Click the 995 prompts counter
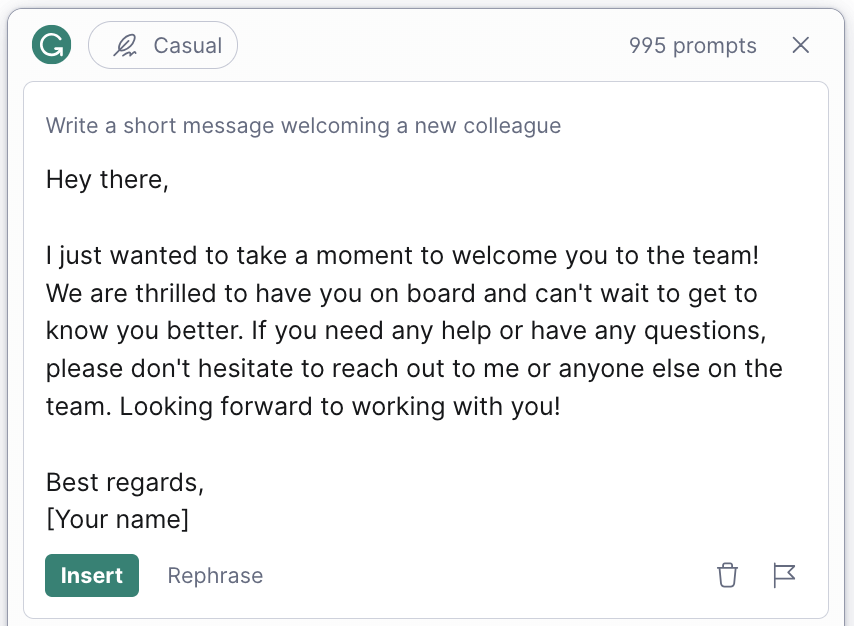Image resolution: width=854 pixels, height=626 pixels. [692, 46]
